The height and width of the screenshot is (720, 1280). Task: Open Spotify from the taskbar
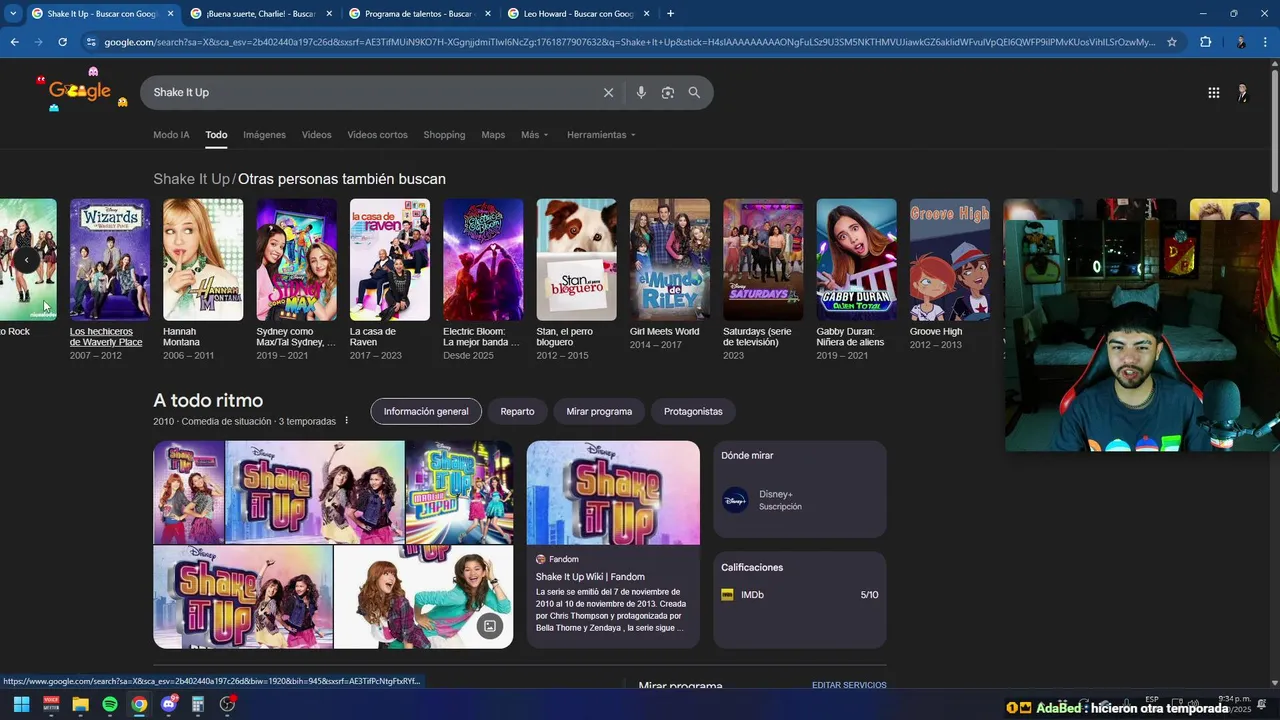pyautogui.click(x=110, y=704)
